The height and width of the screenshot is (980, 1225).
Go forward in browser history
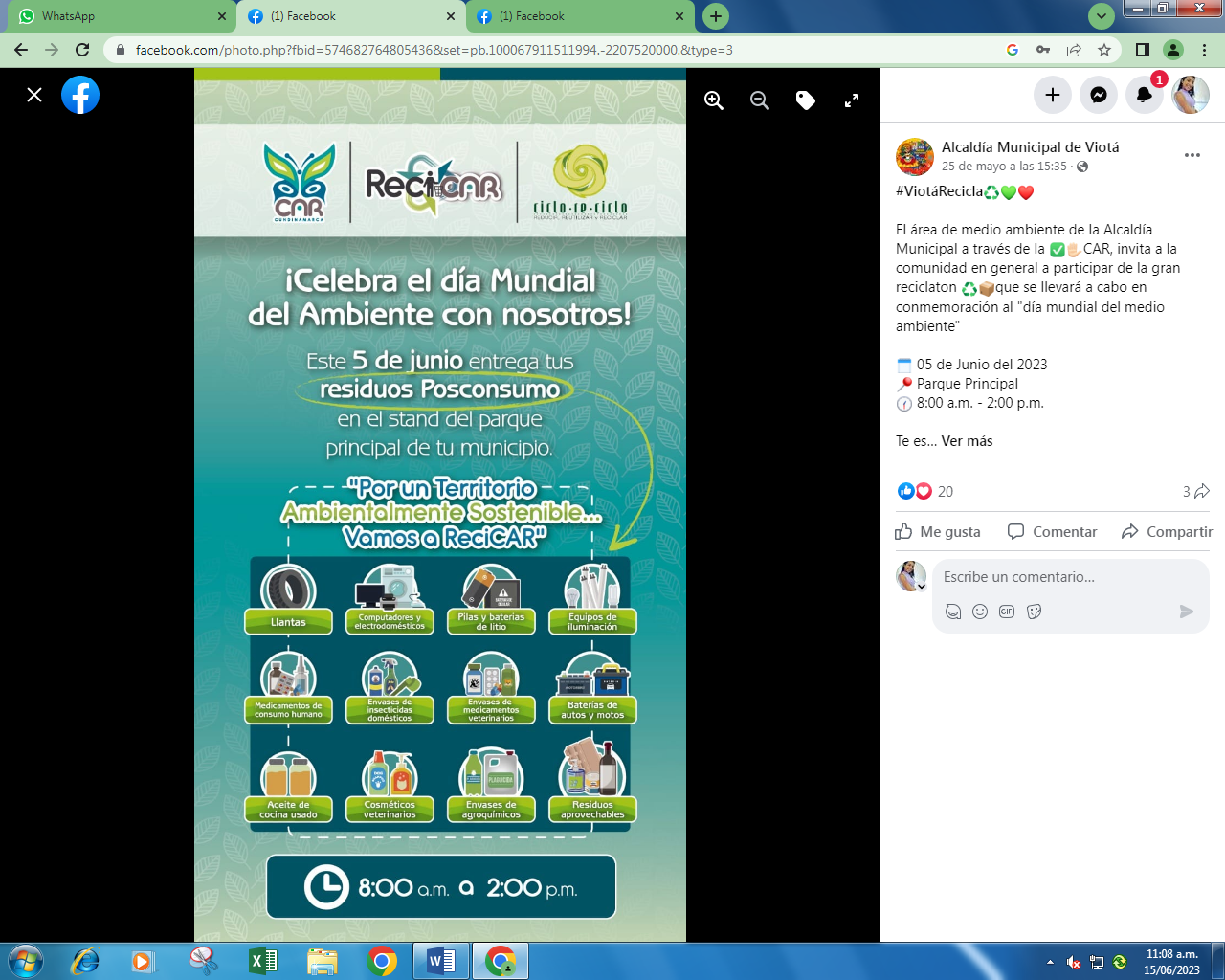52,50
